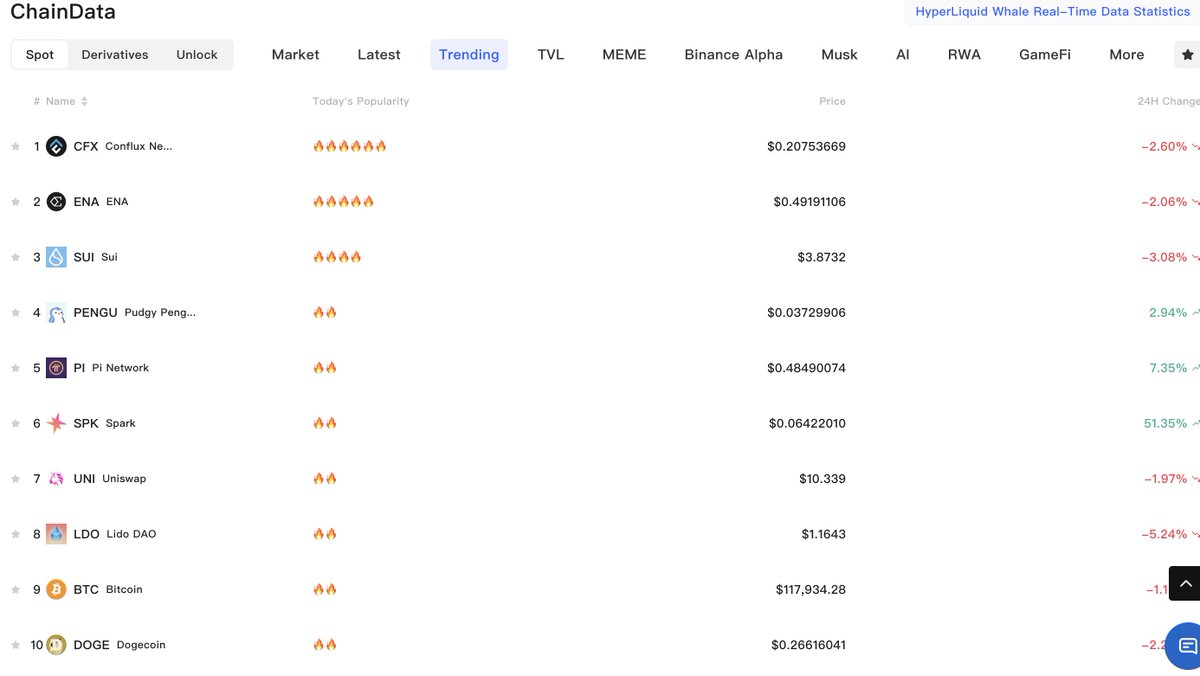Viewport: 1200px width, 676px height.
Task: Click the CFX popularity flame rating
Action: click(x=350, y=146)
